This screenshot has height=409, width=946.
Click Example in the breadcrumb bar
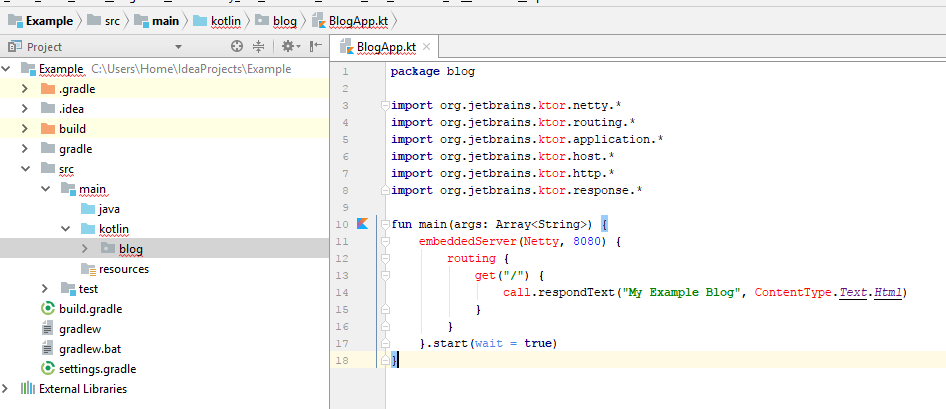point(42,21)
